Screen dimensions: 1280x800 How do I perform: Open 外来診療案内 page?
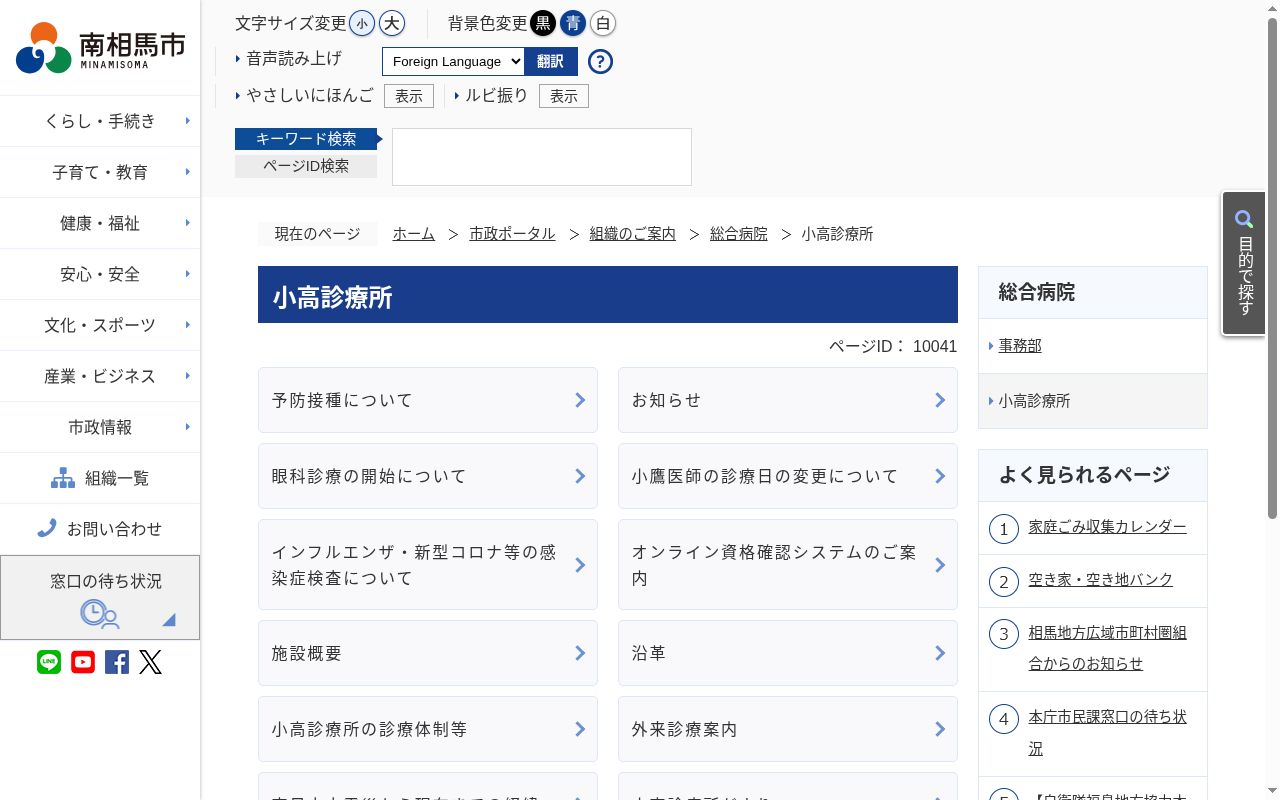point(788,730)
